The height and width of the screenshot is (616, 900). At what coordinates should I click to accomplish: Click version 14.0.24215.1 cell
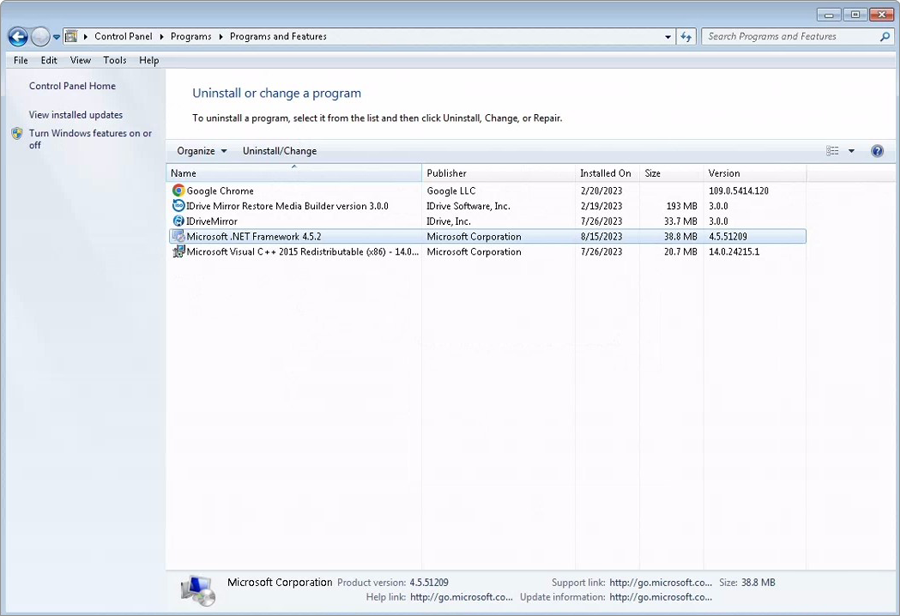pos(734,251)
